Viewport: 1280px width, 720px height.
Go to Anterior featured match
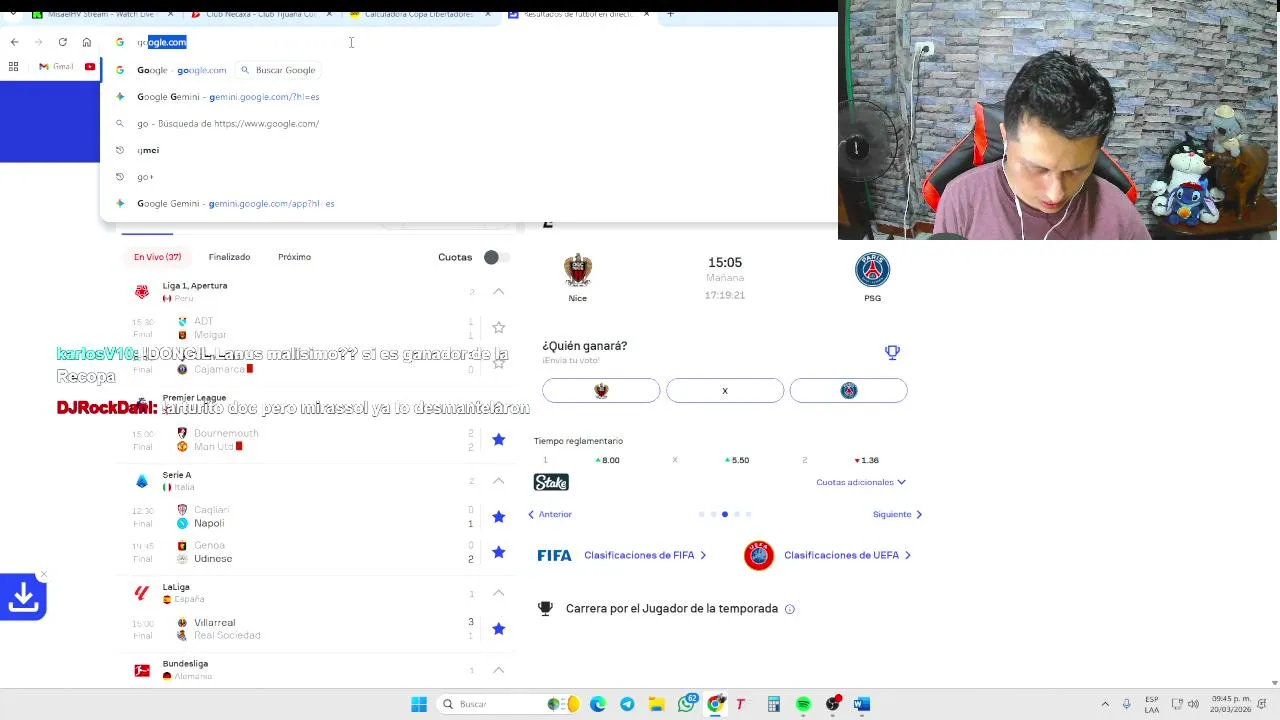[550, 514]
